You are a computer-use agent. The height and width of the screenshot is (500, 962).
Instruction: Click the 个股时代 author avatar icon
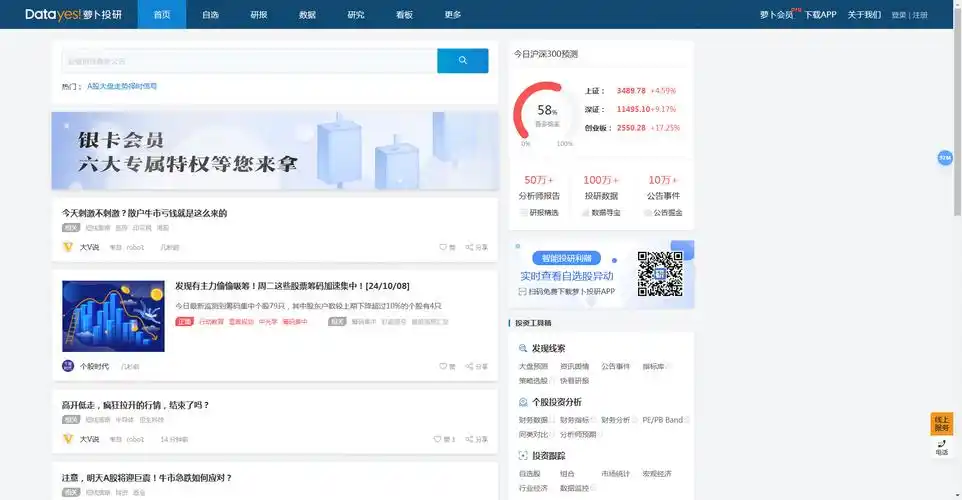tap(68, 367)
